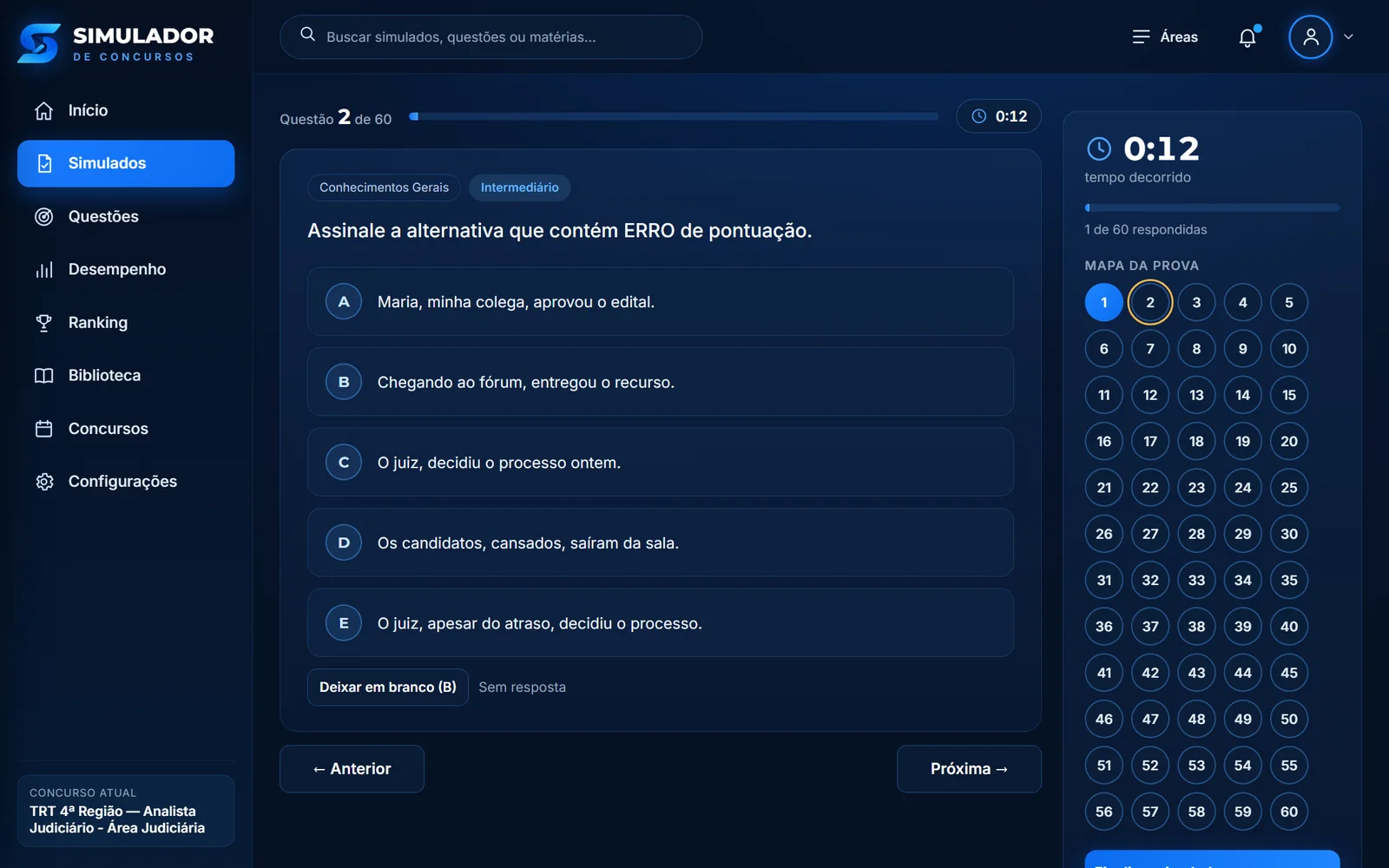Open question 60 from the exam map
Screen dimensions: 1389x868
1289,812
